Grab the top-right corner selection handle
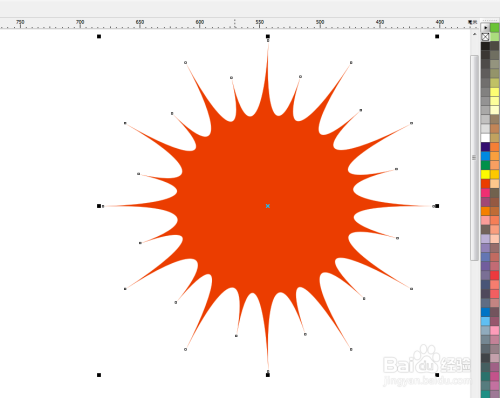Screen dimensions: 500x398 click(437, 36)
